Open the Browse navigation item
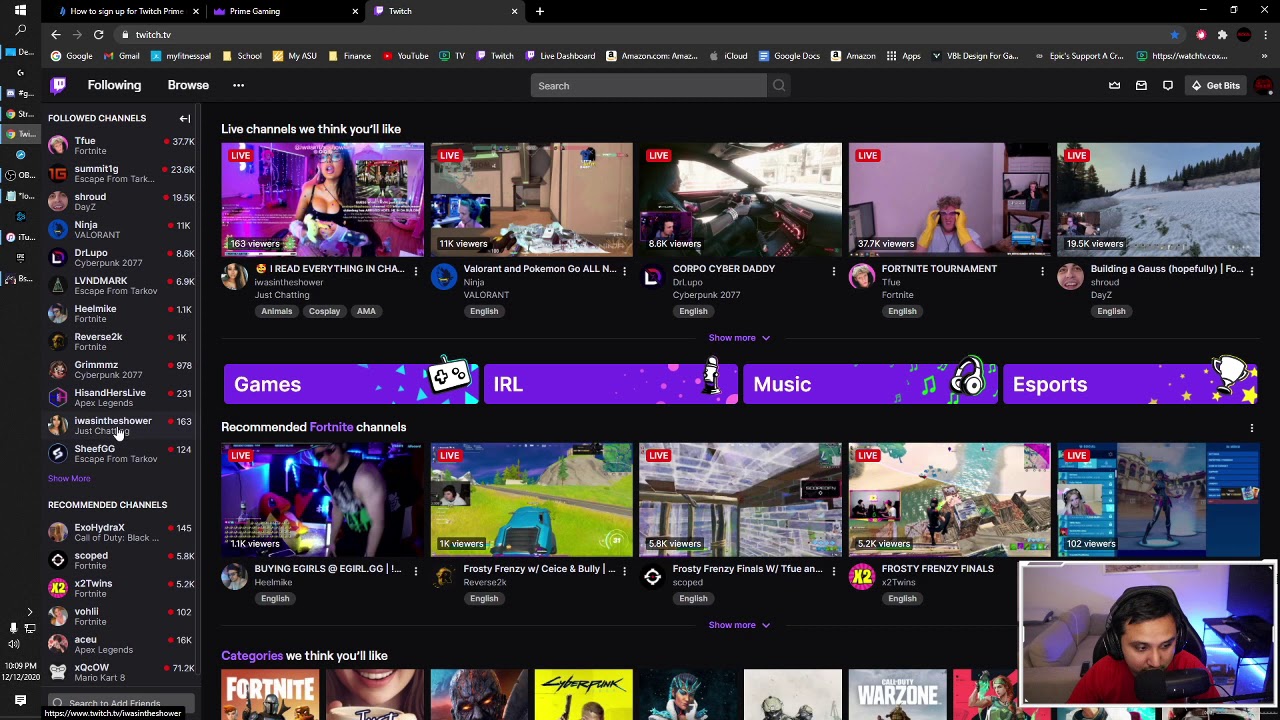The height and width of the screenshot is (720, 1280). tap(188, 85)
